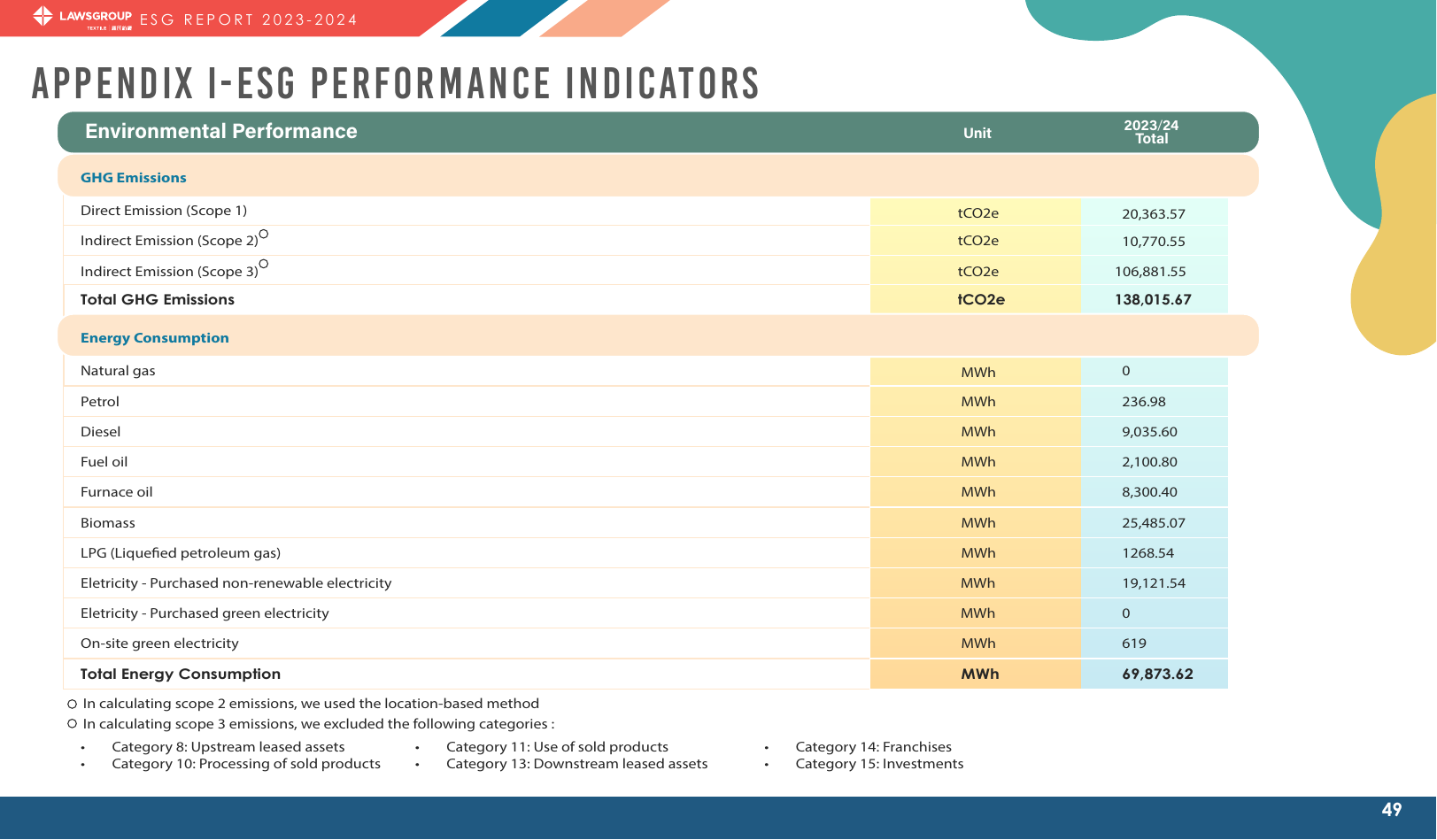Click the 'Diesel' row label
The image size is (1437, 840).
(101, 431)
